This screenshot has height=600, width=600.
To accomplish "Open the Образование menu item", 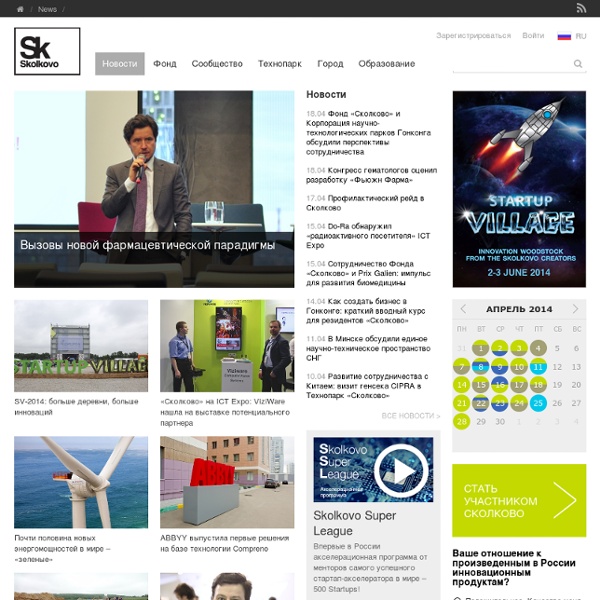I will pyautogui.click(x=386, y=64).
